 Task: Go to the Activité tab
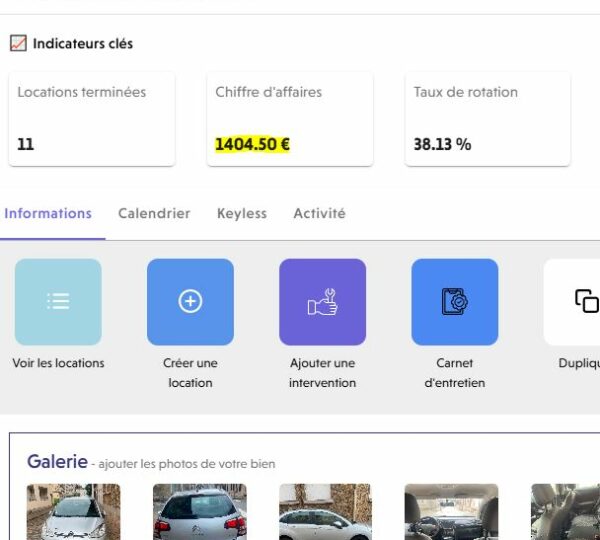point(319,214)
